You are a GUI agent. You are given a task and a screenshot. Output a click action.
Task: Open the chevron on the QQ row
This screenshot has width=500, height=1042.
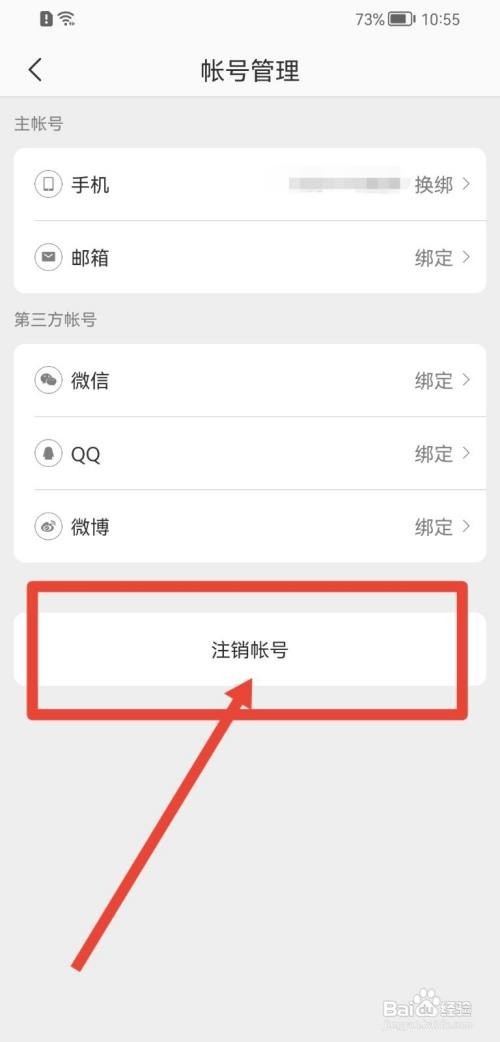(466, 453)
